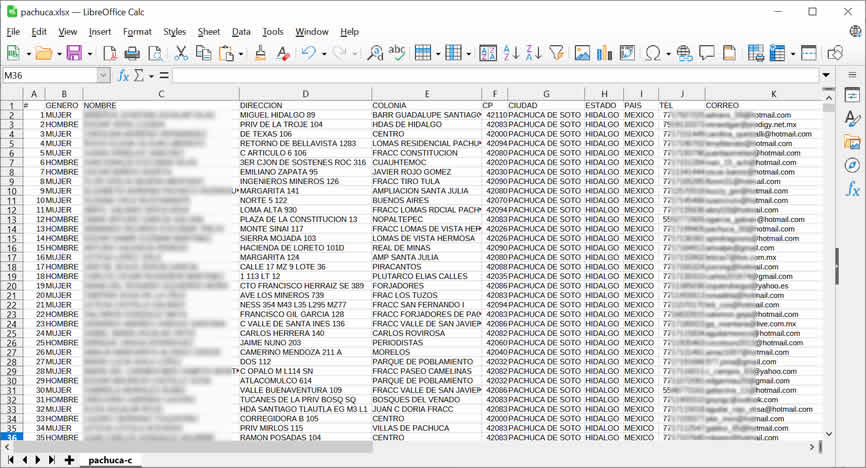Click the Print icon

[132, 53]
